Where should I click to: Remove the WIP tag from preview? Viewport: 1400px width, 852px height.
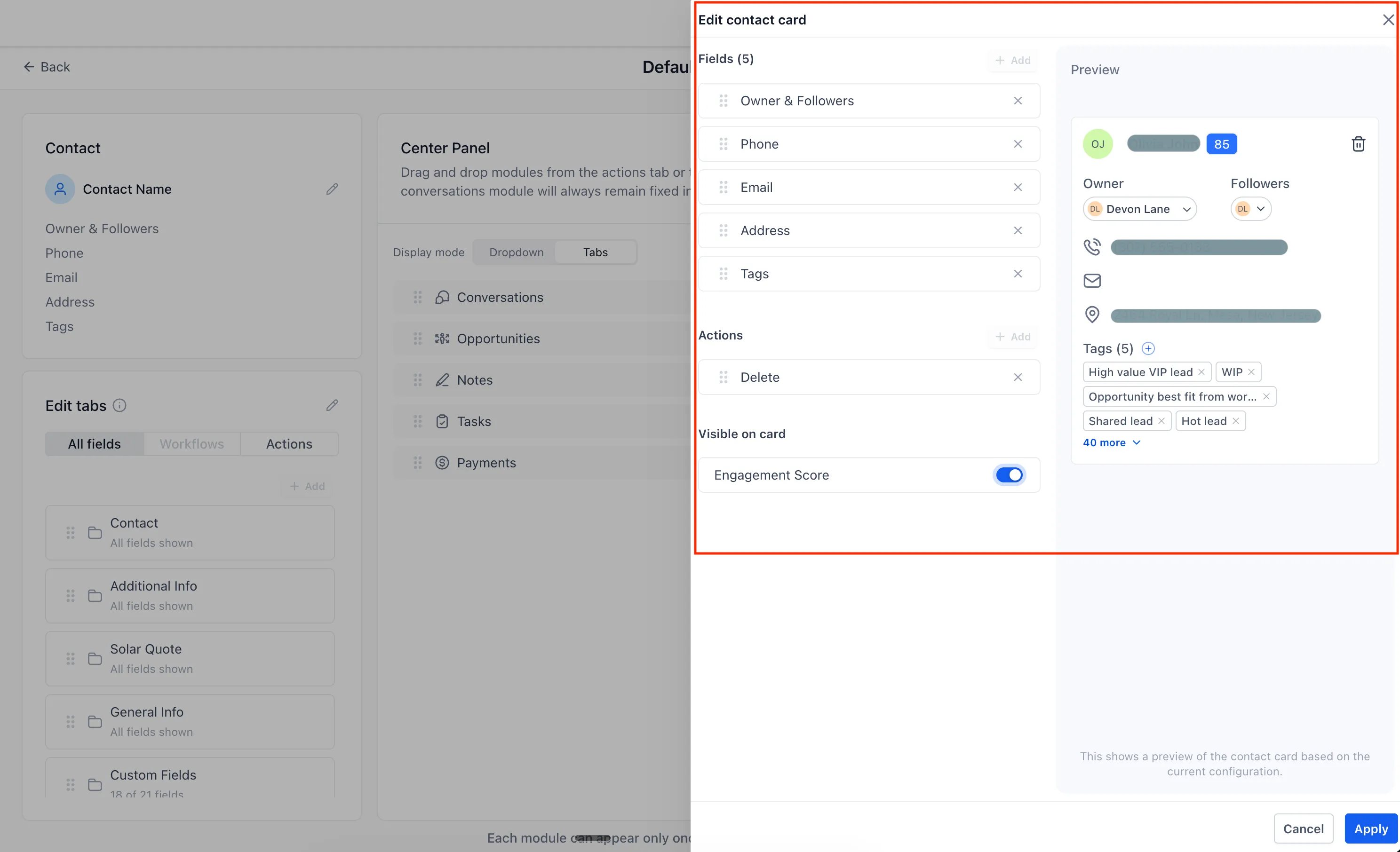(1251, 372)
